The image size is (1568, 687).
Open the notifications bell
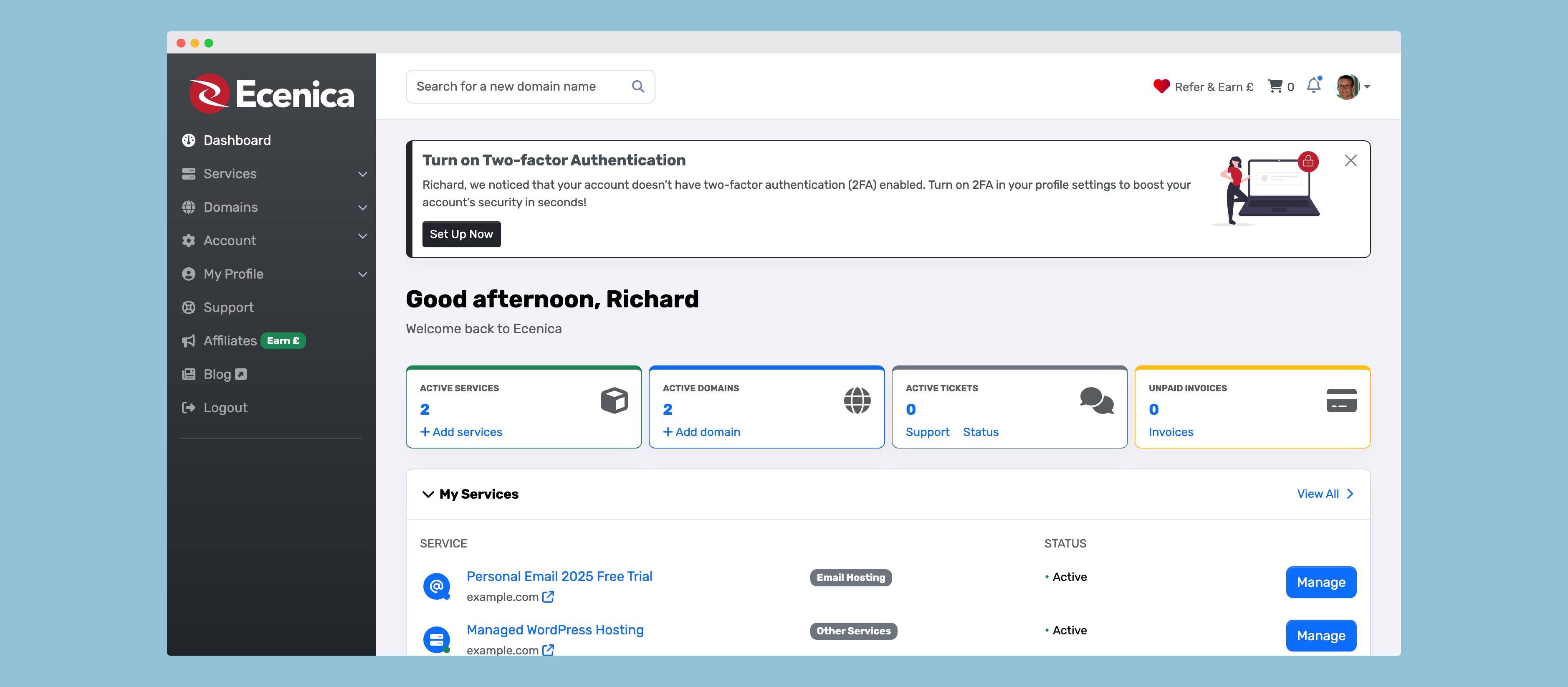coord(1314,85)
